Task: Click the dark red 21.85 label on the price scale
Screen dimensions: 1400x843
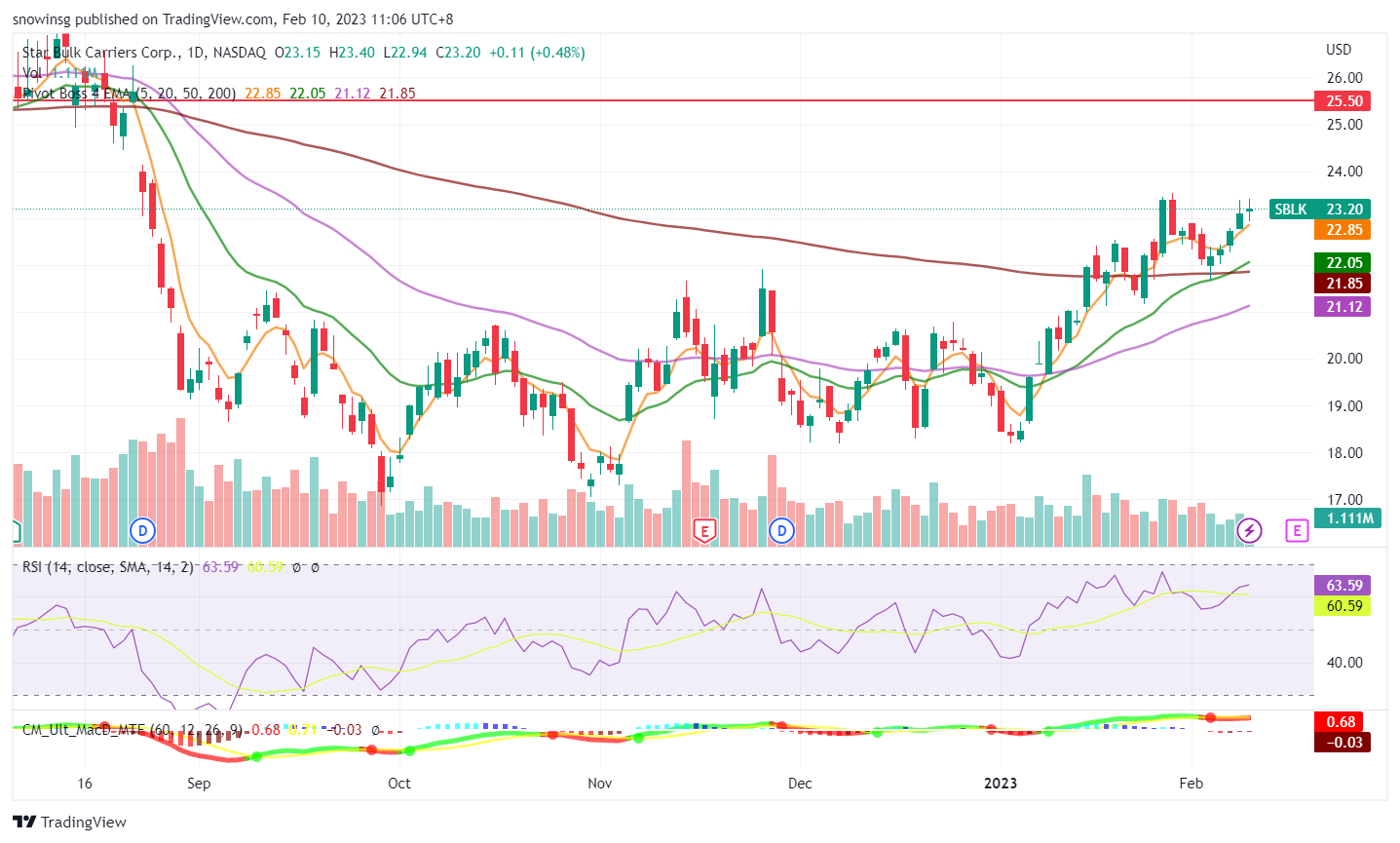Action: (x=1343, y=284)
